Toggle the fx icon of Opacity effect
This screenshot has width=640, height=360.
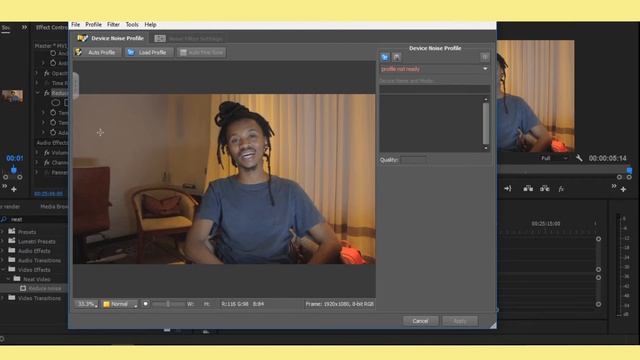tap(47, 73)
